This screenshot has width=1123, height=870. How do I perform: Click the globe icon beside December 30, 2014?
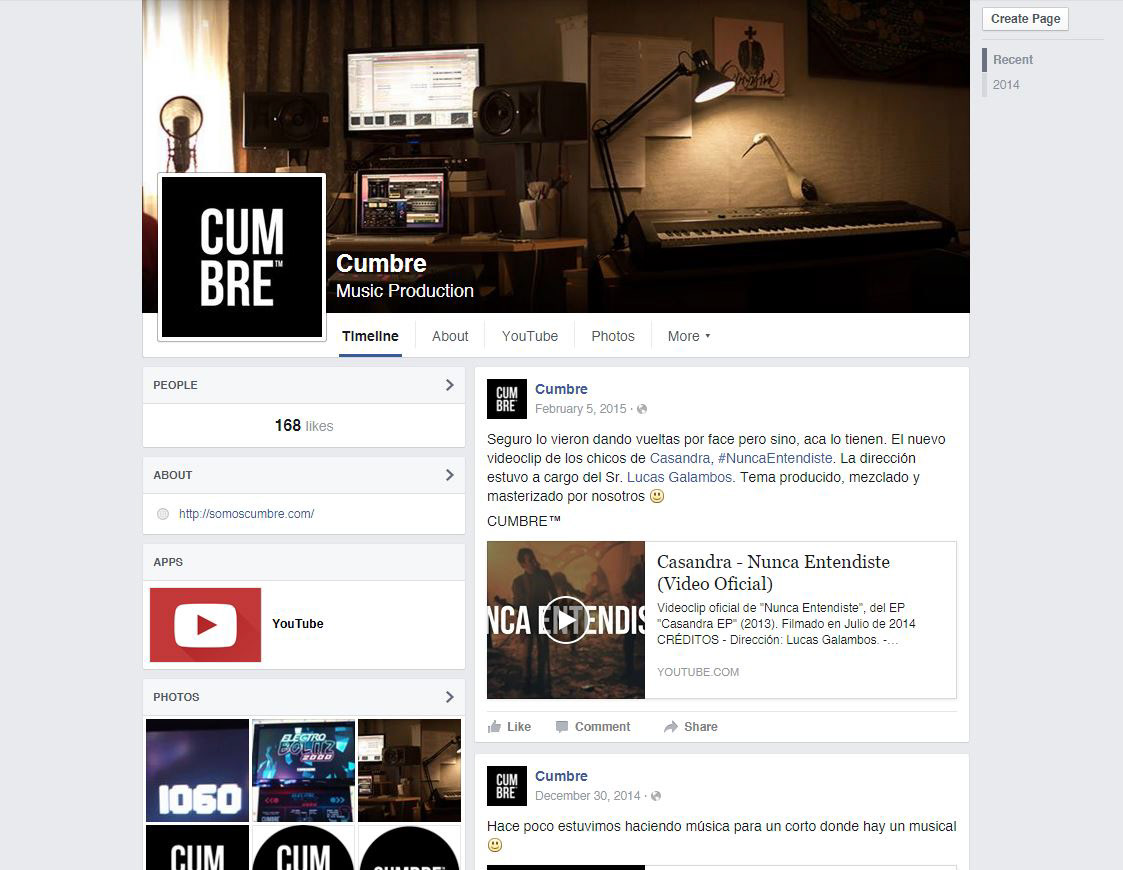pos(656,796)
